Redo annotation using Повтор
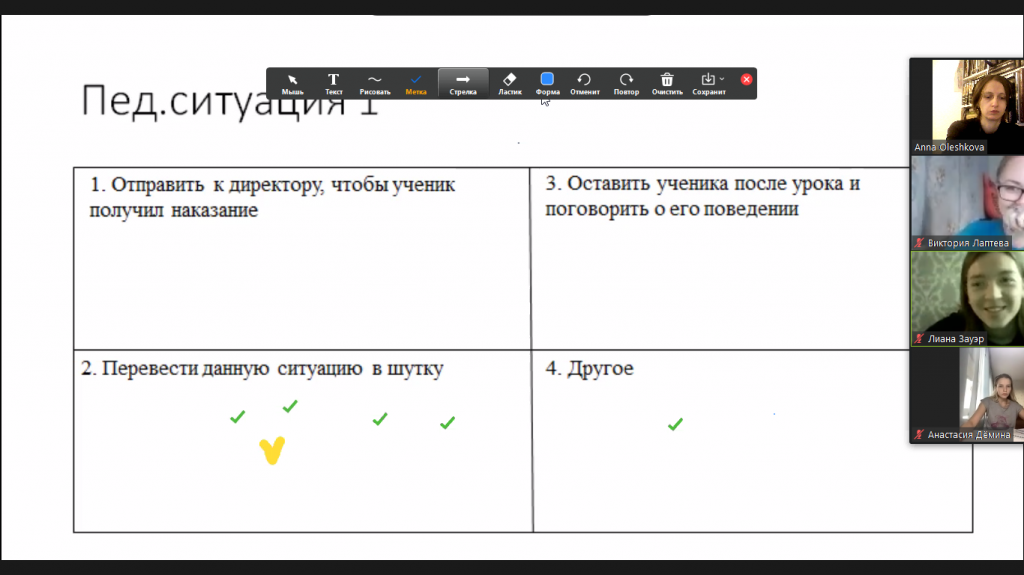 [626, 83]
